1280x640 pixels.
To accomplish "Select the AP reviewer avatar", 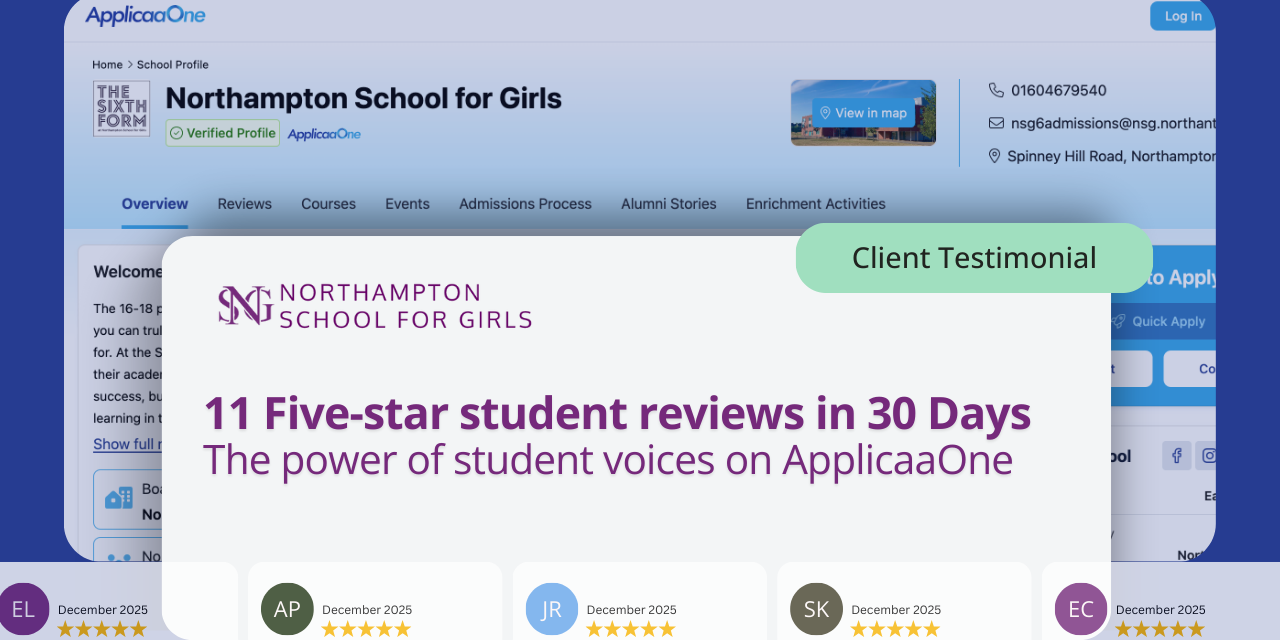I will click(287, 609).
